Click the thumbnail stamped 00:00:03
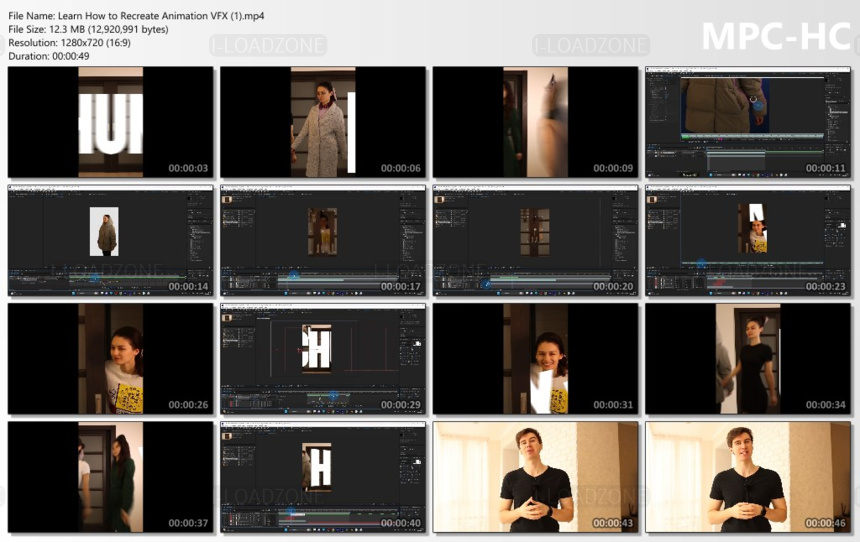The width and height of the screenshot is (860, 542). [110, 122]
